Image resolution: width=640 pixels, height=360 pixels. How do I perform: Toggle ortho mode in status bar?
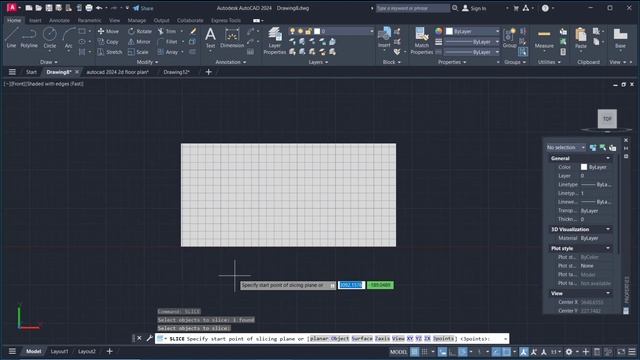453,351
